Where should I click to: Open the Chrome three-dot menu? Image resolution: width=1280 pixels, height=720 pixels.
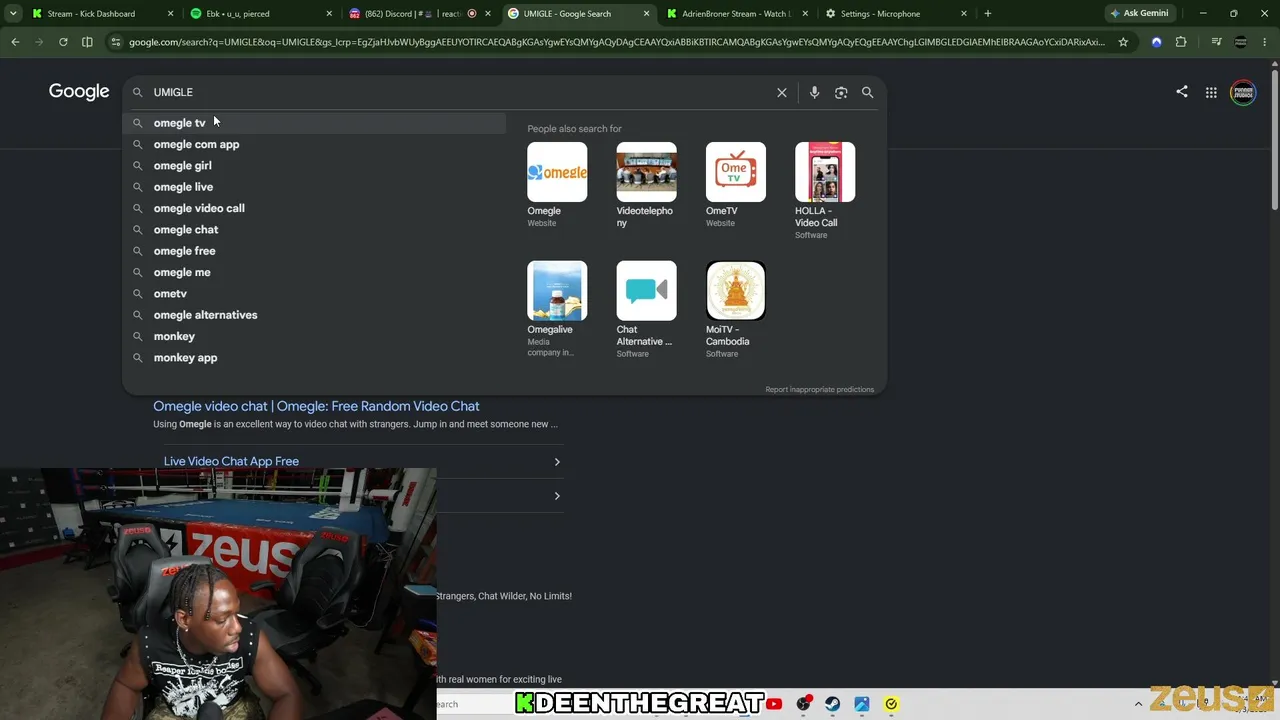click(x=1266, y=42)
